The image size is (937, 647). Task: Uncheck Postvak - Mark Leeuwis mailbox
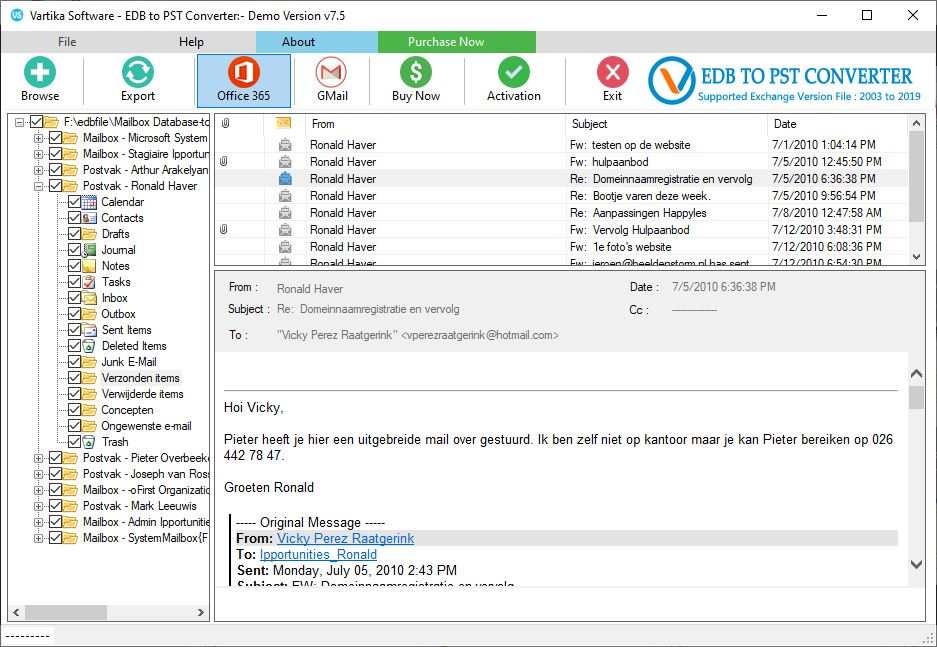[55, 505]
